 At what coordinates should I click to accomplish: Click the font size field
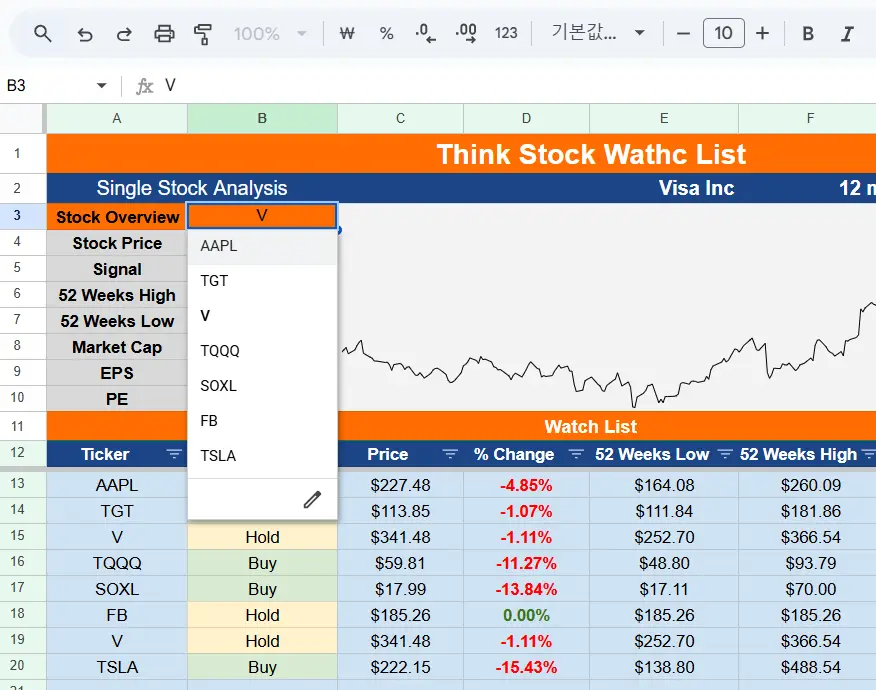click(723, 33)
